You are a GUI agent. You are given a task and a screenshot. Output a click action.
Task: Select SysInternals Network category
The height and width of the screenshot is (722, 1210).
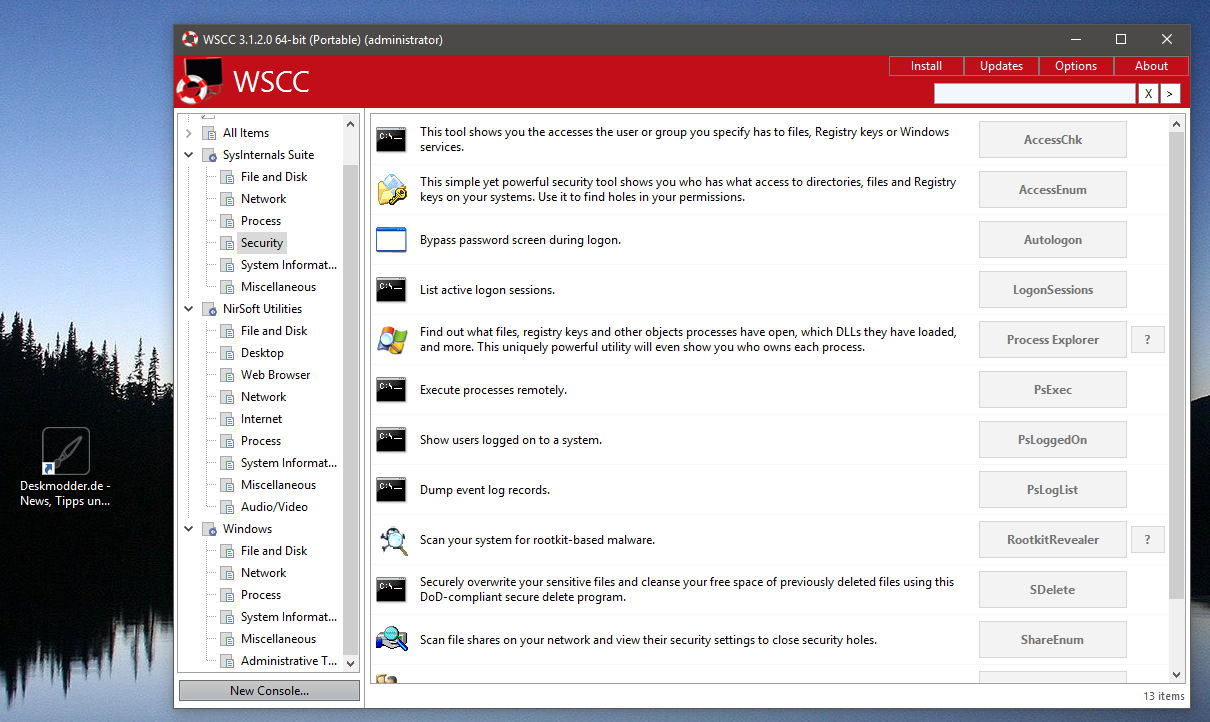tap(264, 199)
